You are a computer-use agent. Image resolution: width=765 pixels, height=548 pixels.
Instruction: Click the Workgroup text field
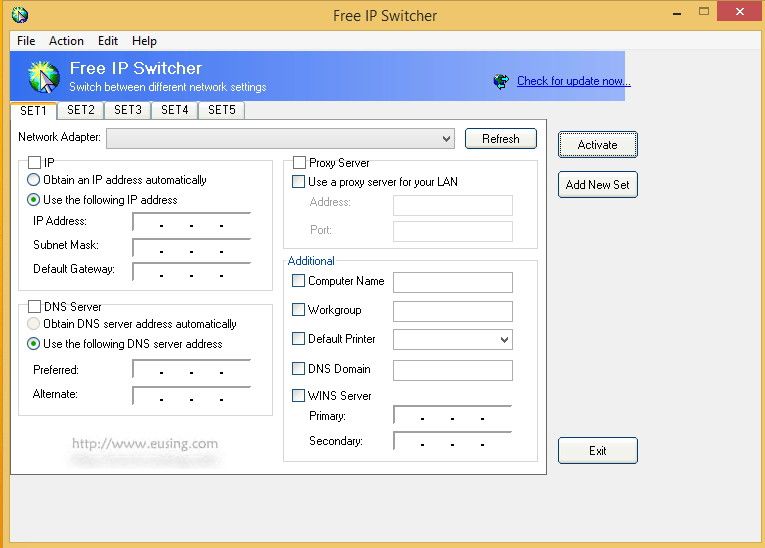453,311
